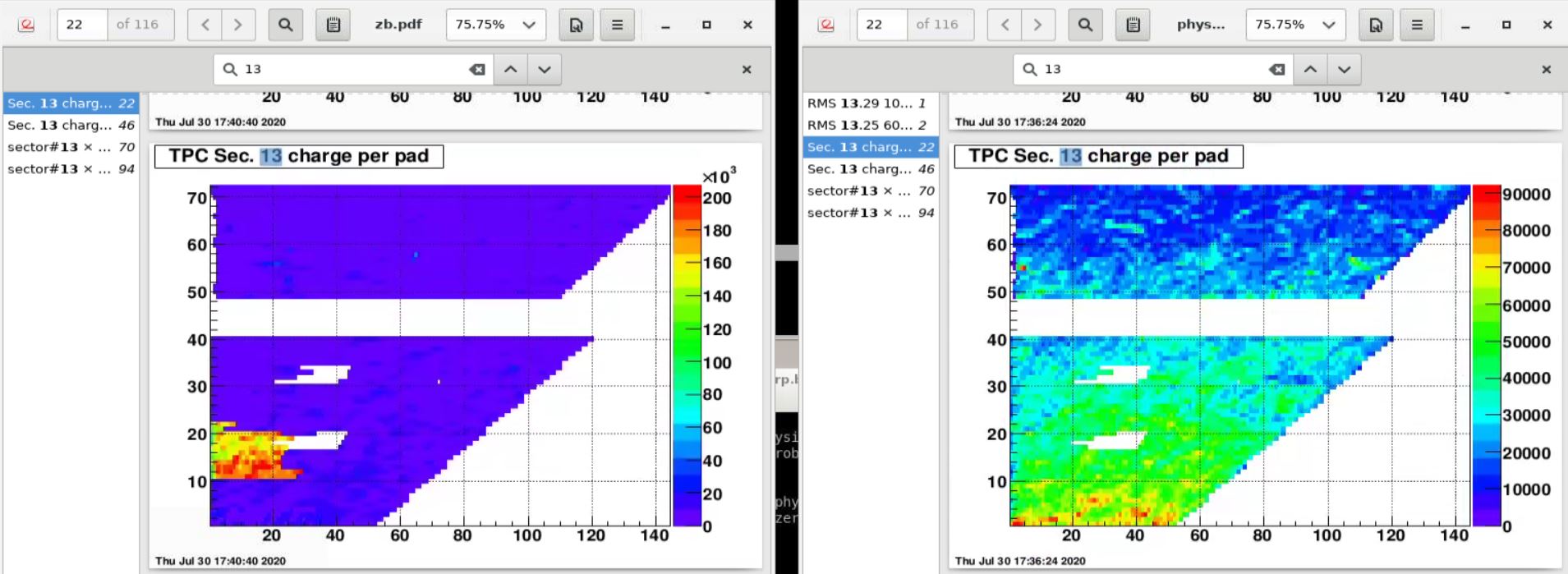Click 'of 116' page count in phys window
The width and height of the screenshot is (1568, 574).
coord(937,25)
